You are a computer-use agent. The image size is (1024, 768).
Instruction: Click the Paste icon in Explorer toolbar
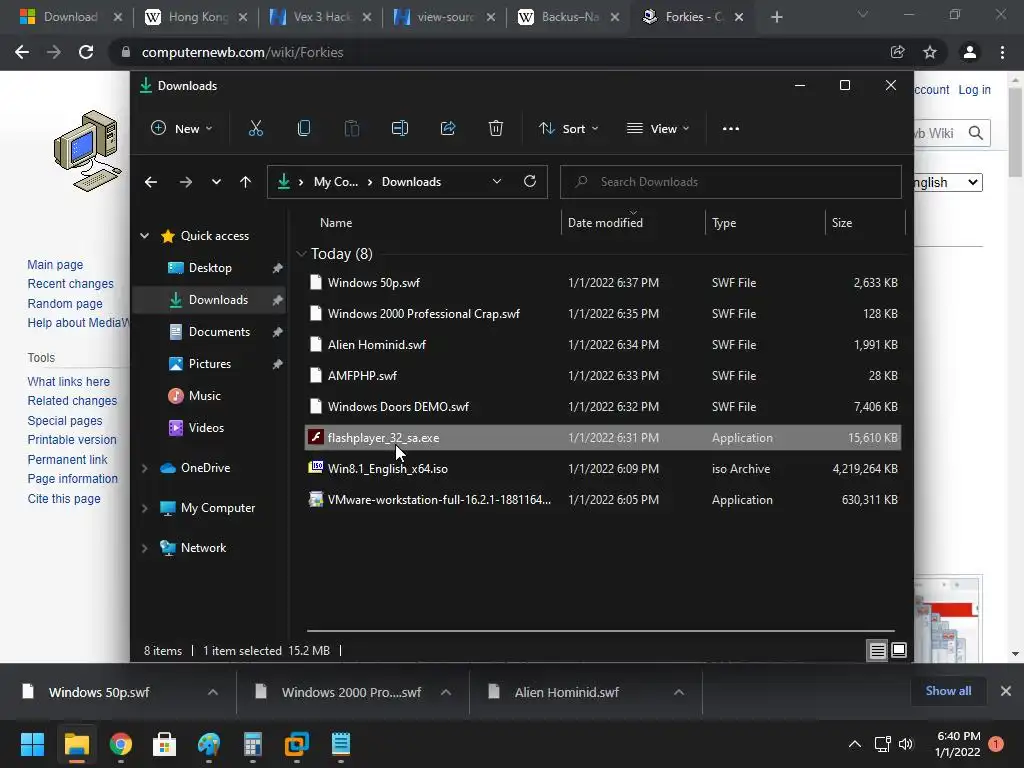coord(351,129)
